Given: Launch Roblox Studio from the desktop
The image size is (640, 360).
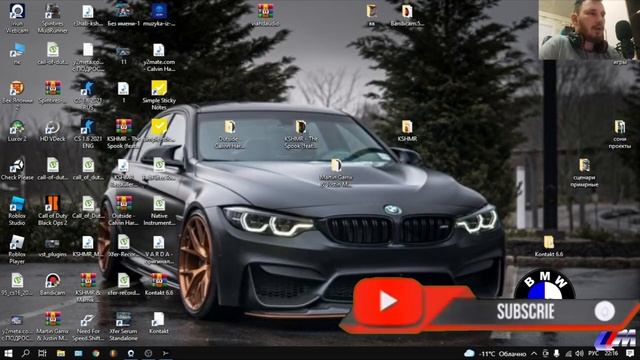Looking at the screenshot, I should tap(17, 211).
